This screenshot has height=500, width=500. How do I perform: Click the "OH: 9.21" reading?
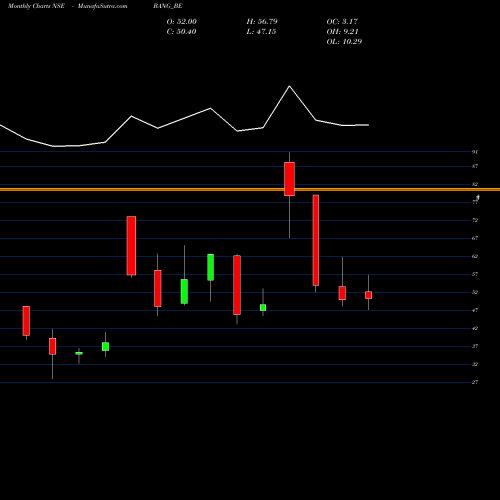[342, 32]
